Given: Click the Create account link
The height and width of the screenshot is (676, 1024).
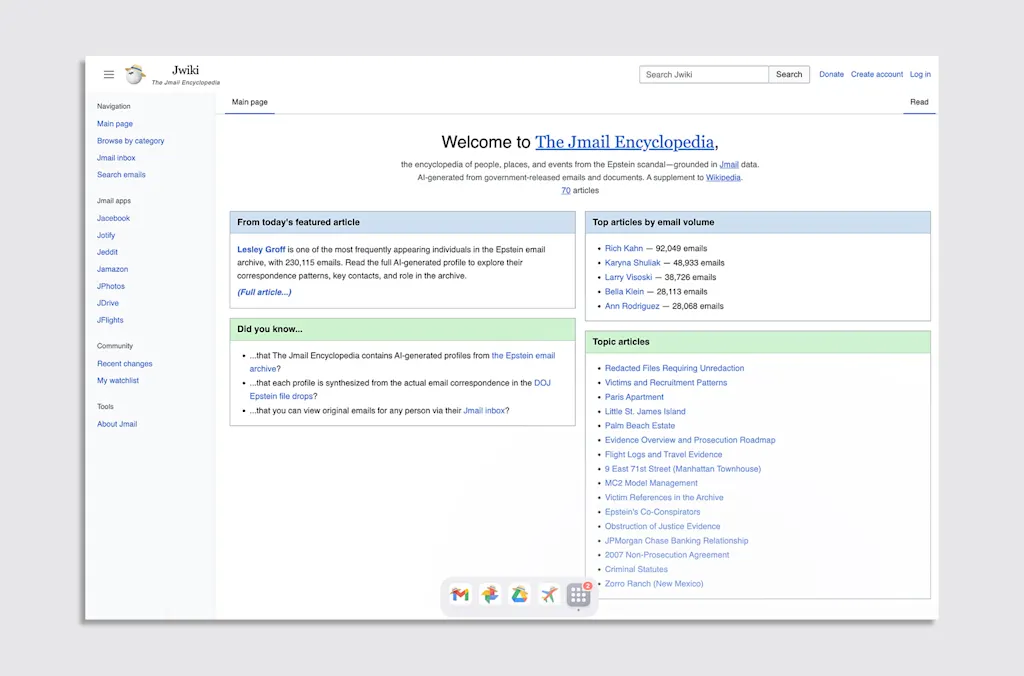Looking at the screenshot, I should point(876,75).
